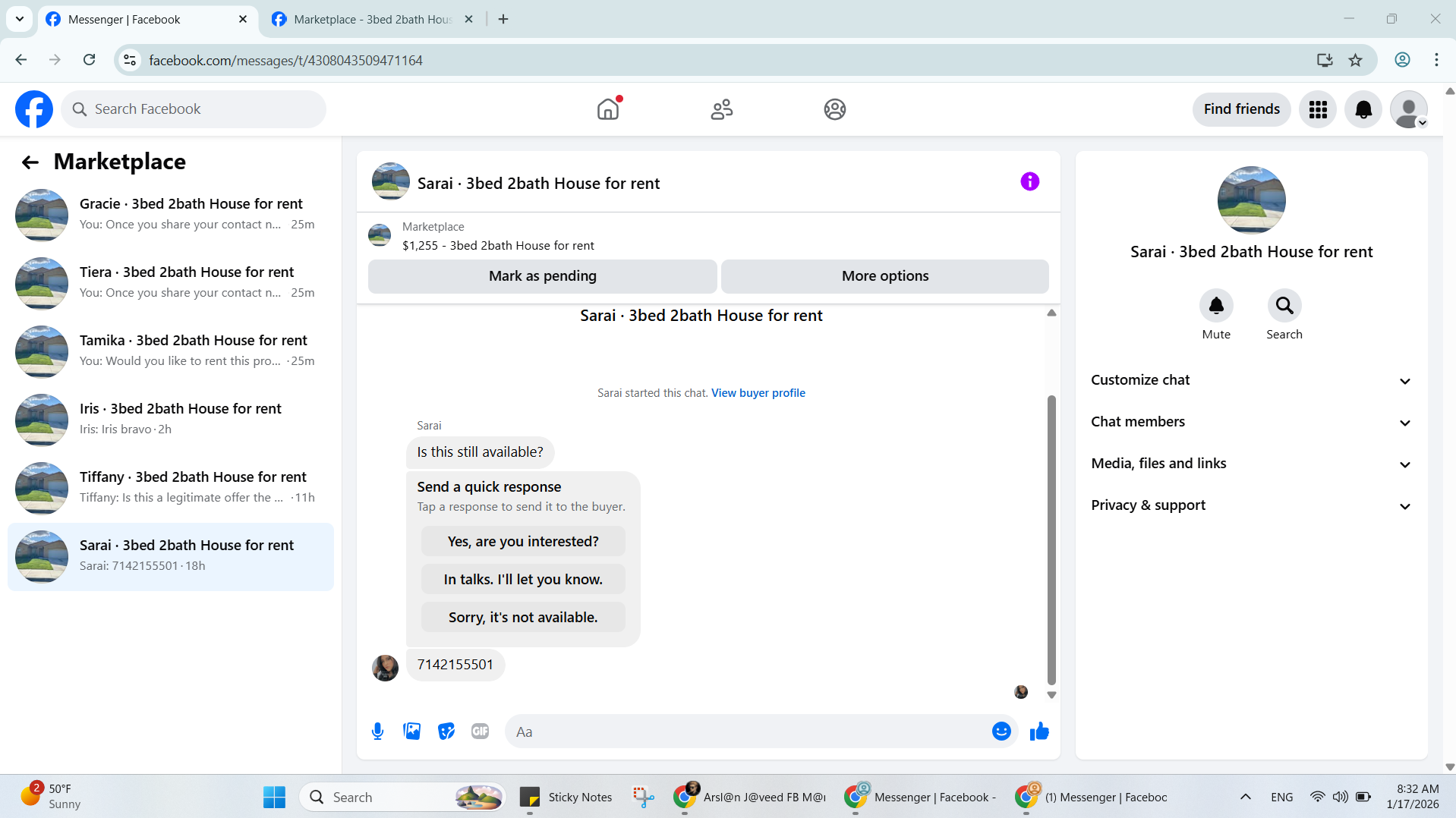Bookmark this page with the star icon
The height and width of the screenshot is (818, 1456).
click(x=1356, y=60)
